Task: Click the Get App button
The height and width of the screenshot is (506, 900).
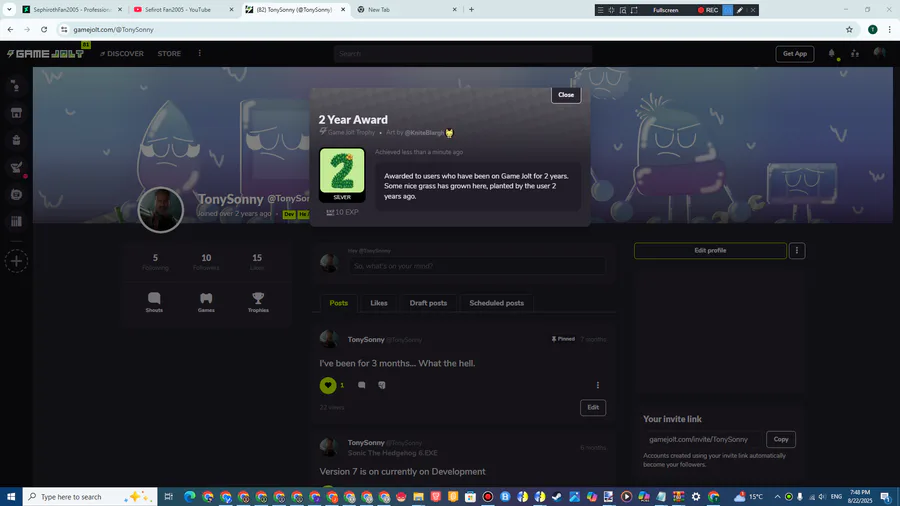Action: 795,54
